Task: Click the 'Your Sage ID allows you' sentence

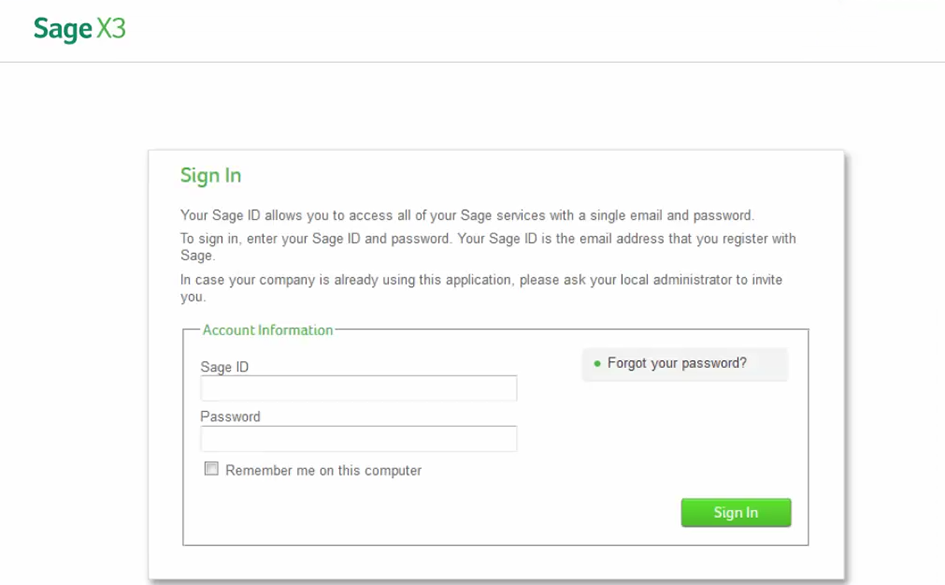Action: 466,215
